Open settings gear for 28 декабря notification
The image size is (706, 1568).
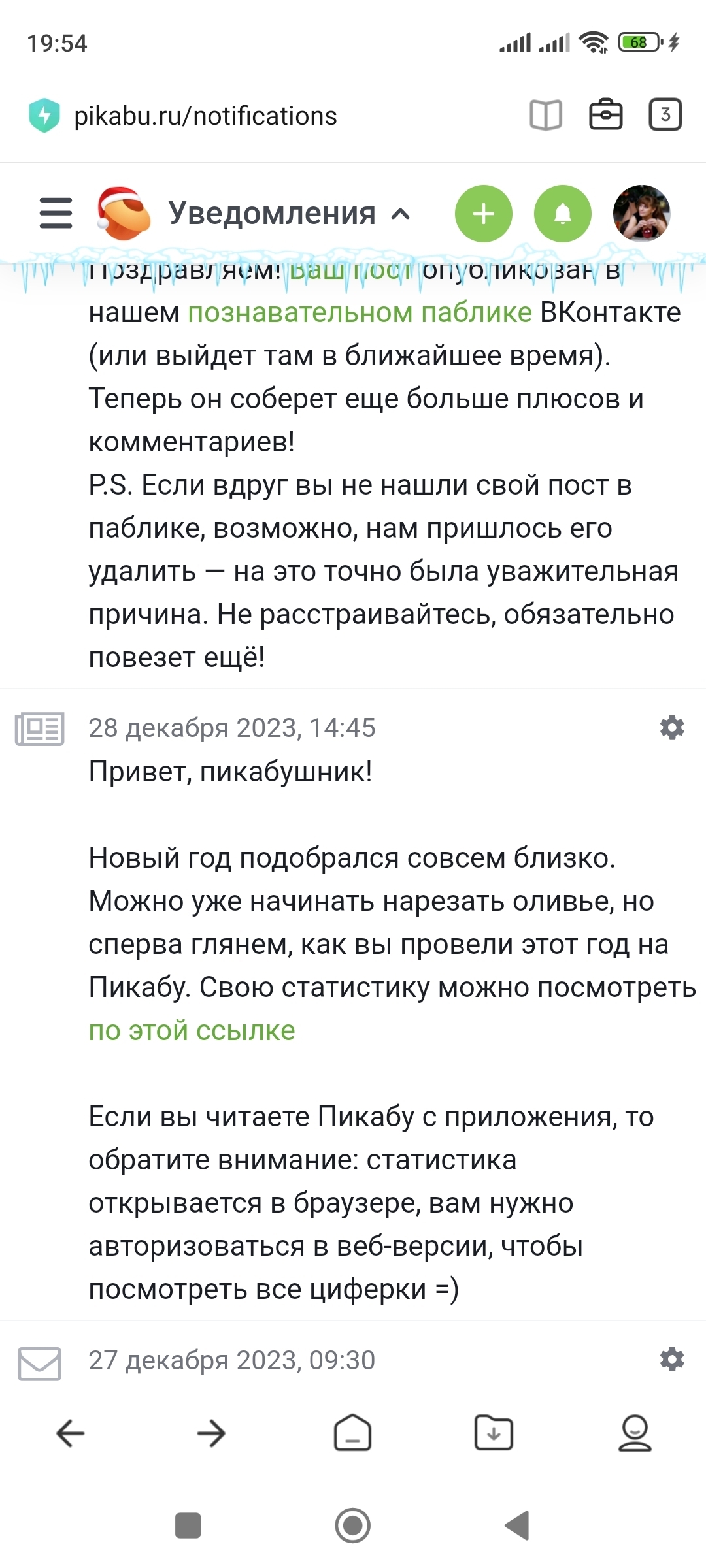point(671,727)
